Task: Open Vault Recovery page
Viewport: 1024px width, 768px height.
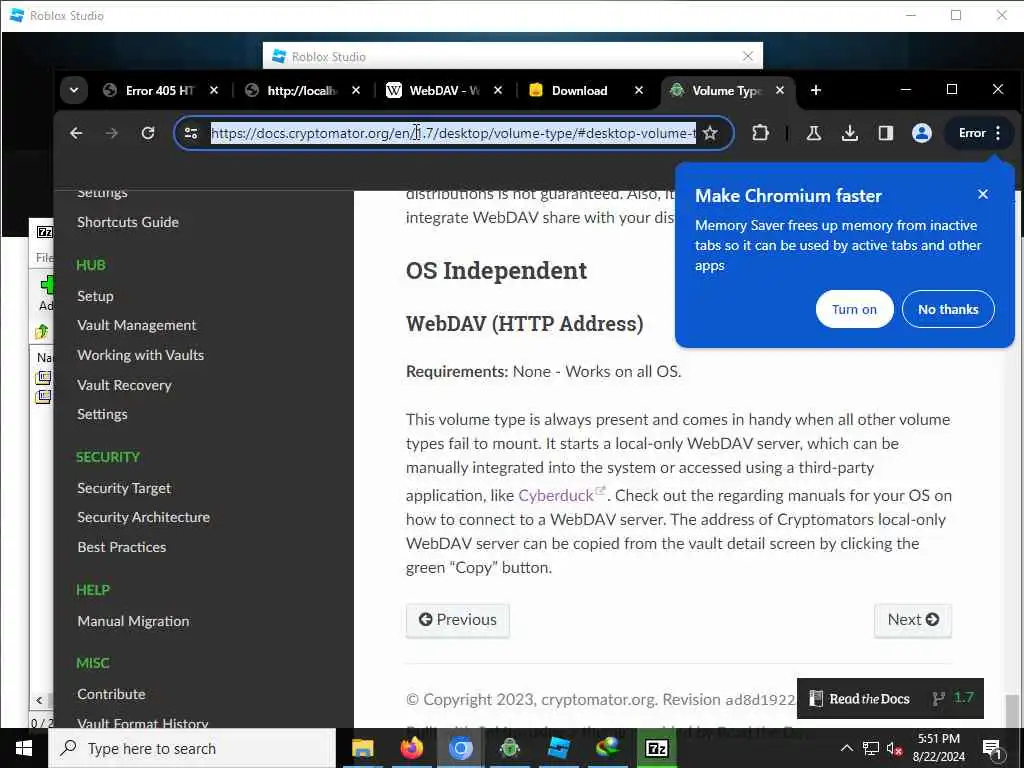Action: coord(124,385)
